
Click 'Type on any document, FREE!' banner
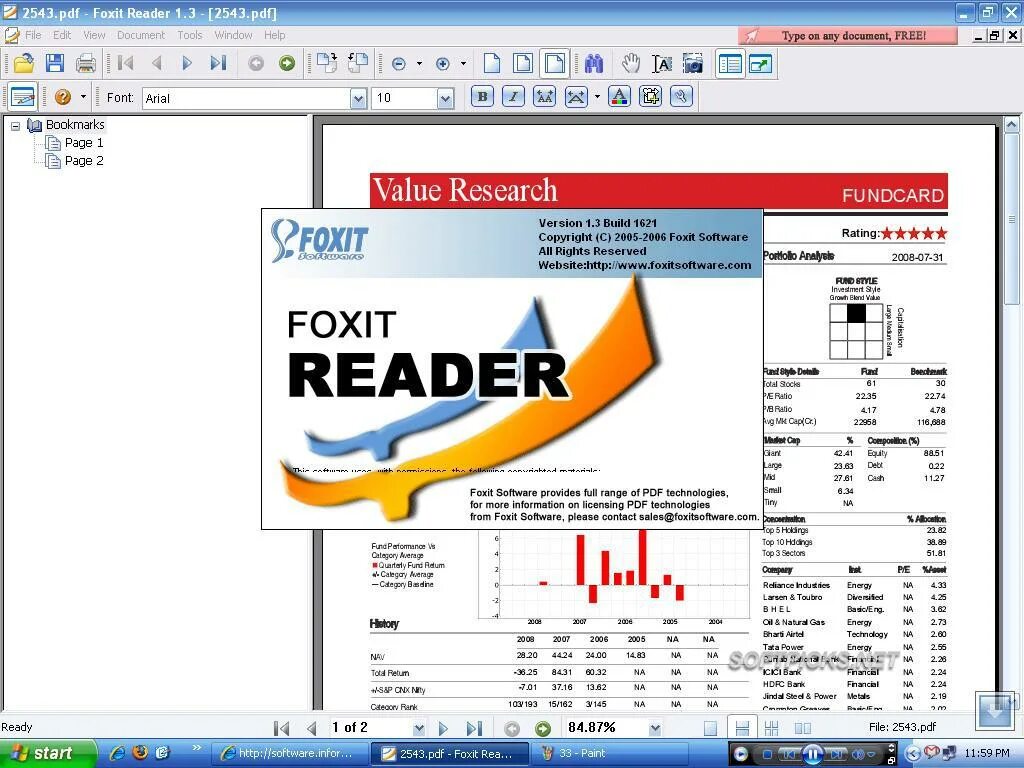(x=848, y=35)
